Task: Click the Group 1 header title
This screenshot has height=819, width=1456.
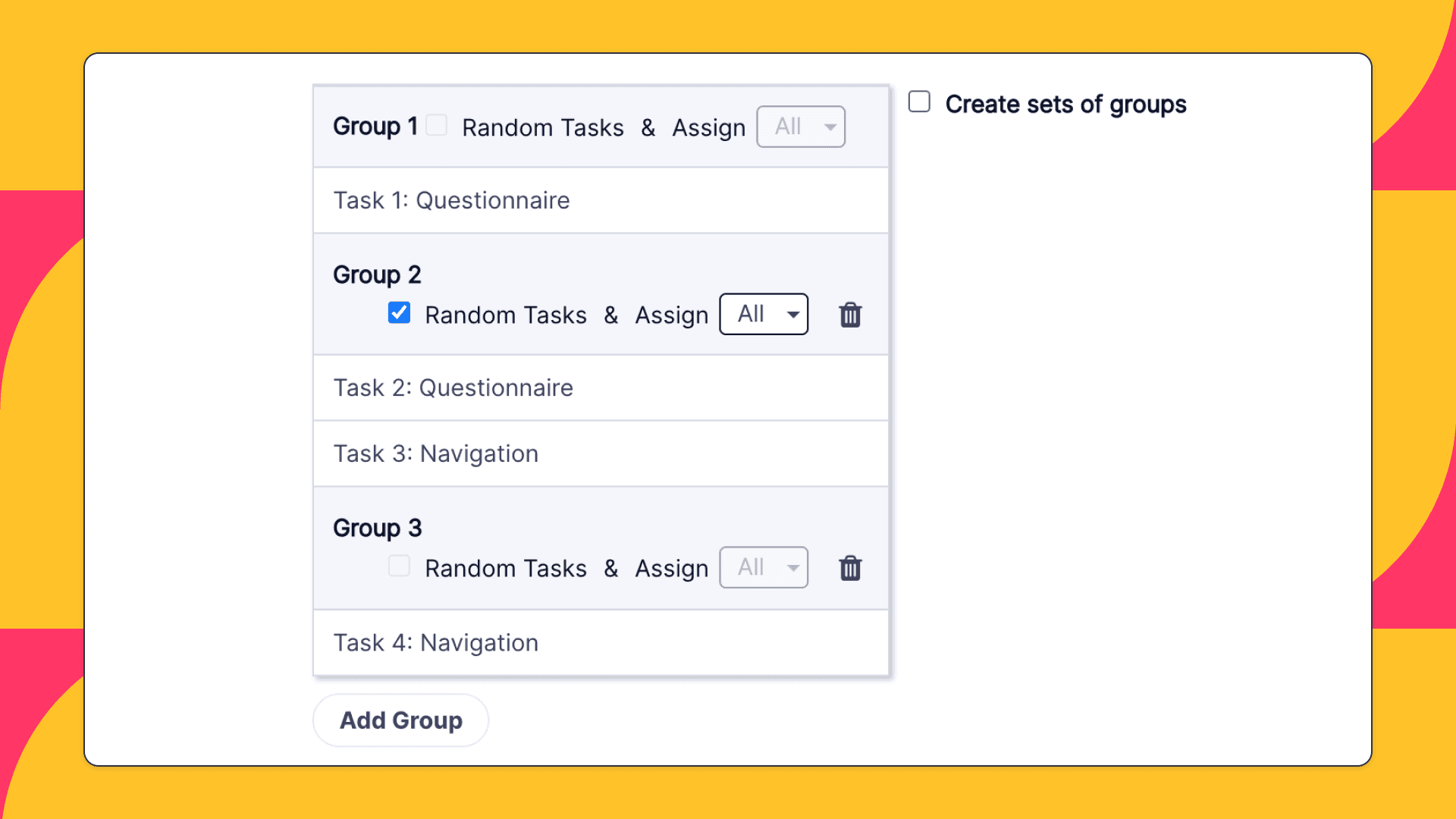Action: pyautogui.click(x=375, y=126)
